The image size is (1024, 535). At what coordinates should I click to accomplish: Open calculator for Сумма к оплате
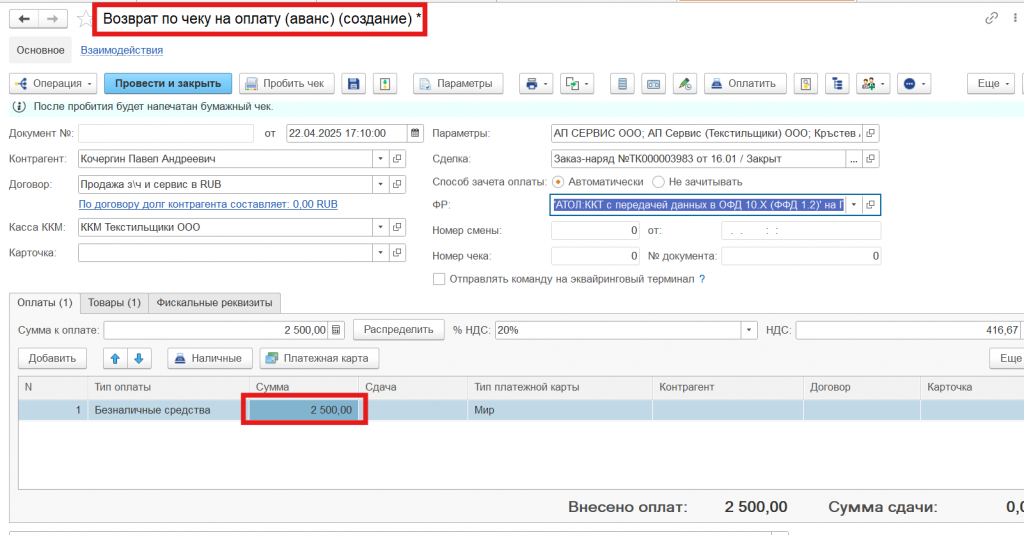[x=337, y=330]
